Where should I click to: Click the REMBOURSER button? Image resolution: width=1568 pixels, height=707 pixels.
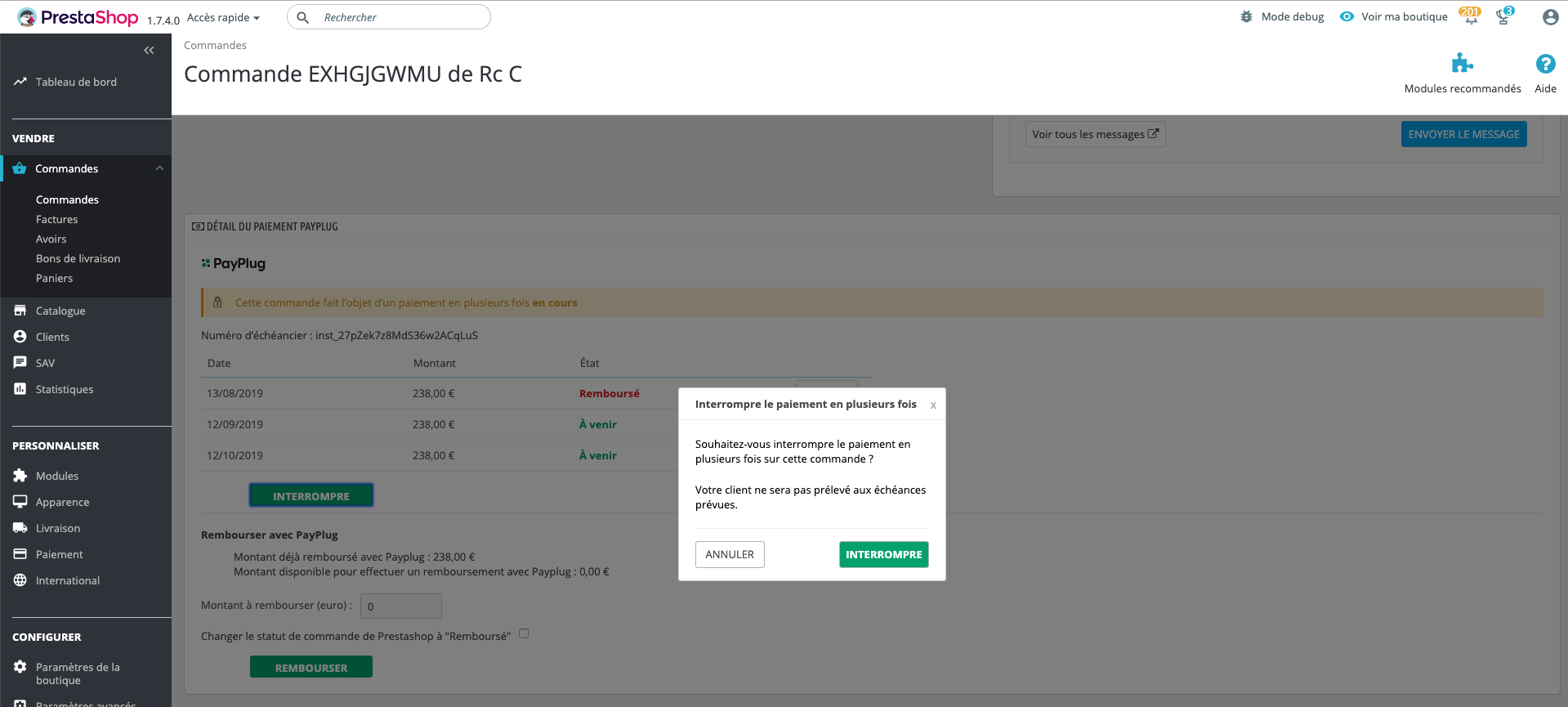311,667
